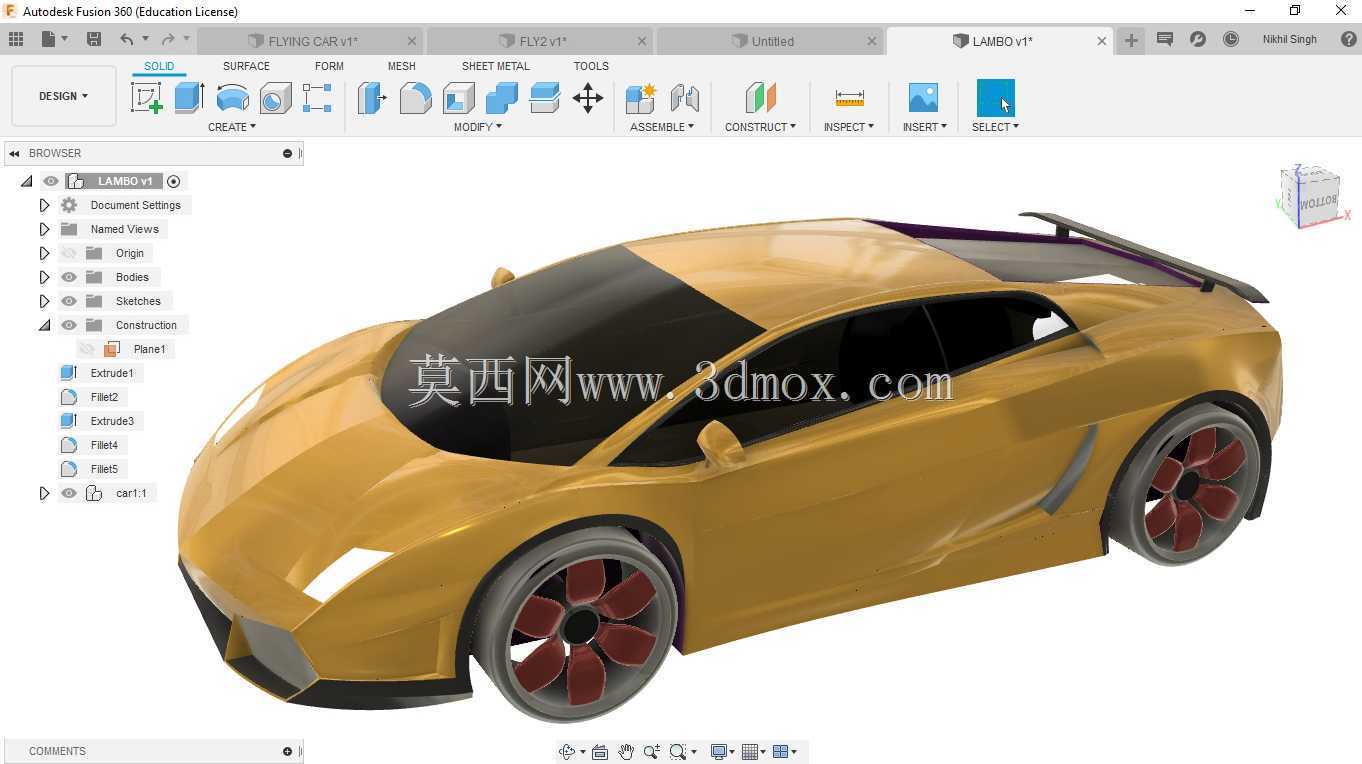Click the Save icon
The width and height of the screenshot is (1362, 764).
[94, 39]
